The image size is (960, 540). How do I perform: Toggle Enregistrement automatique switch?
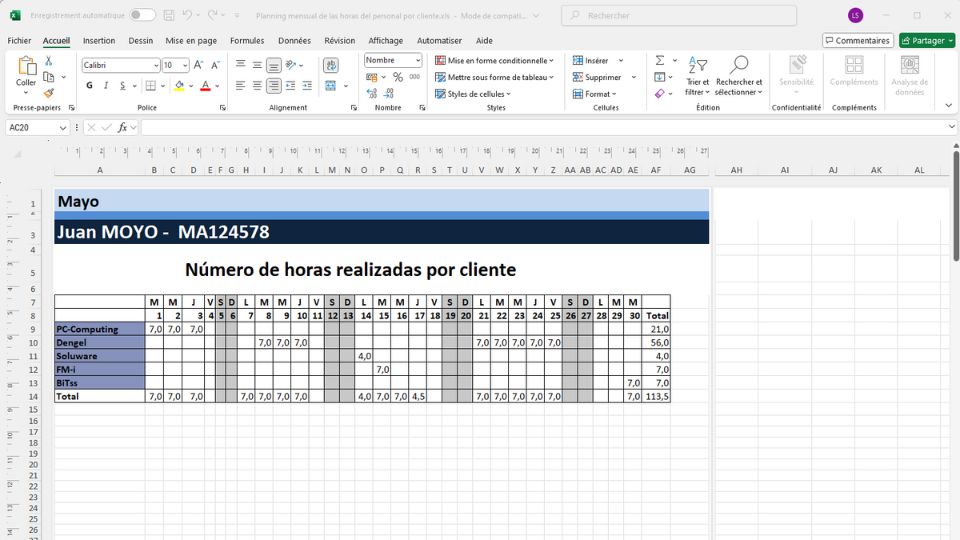[x=142, y=15]
